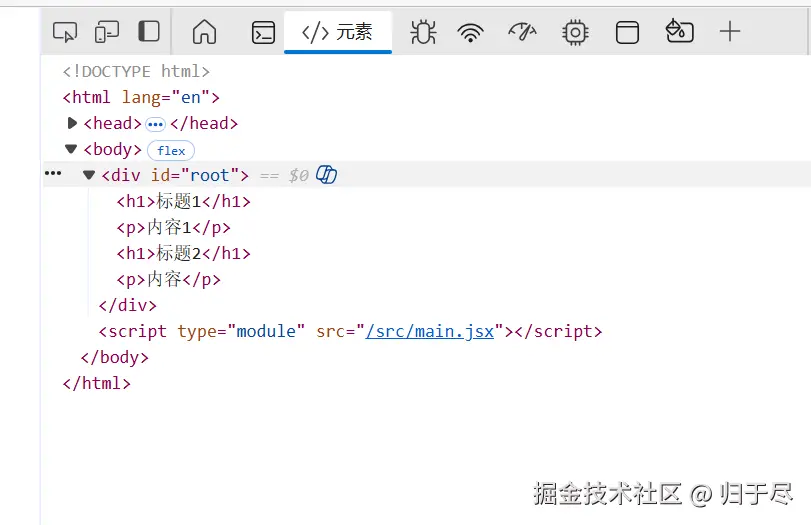This screenshot has width=811, height=525.
Task: Open the Application window tool
Action: pyautogui.click(x=627, y=33)
